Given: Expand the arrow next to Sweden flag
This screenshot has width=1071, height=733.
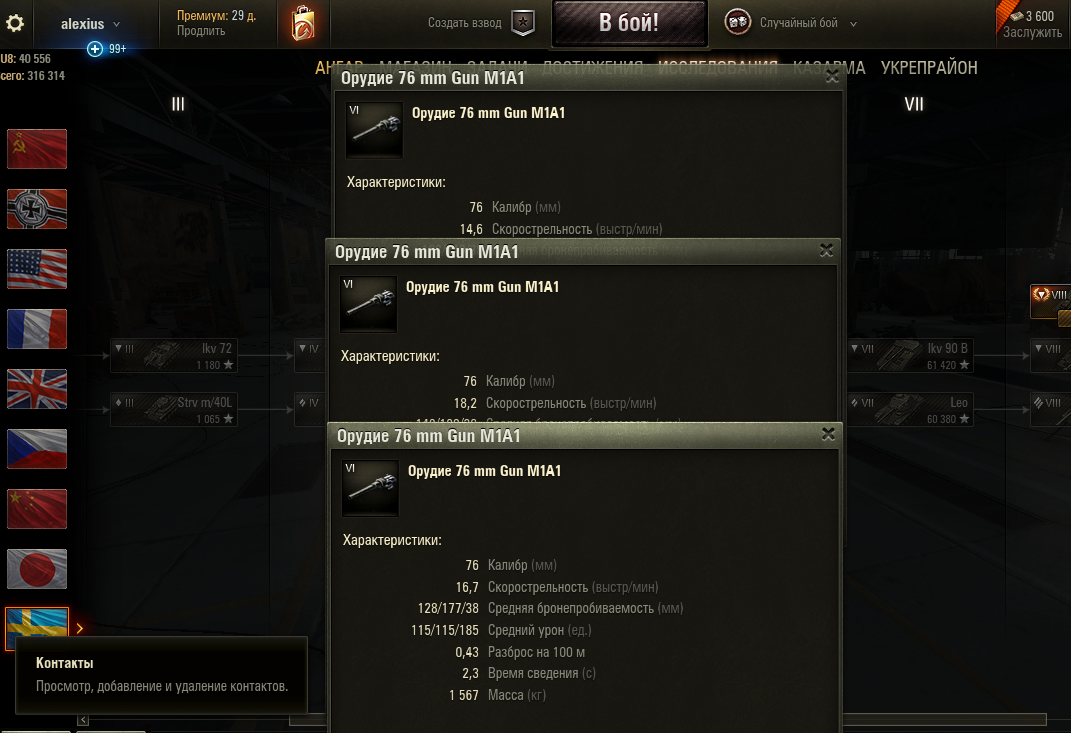Looking at the screenshot, I should pyautogui.click(x=80, y=628).
